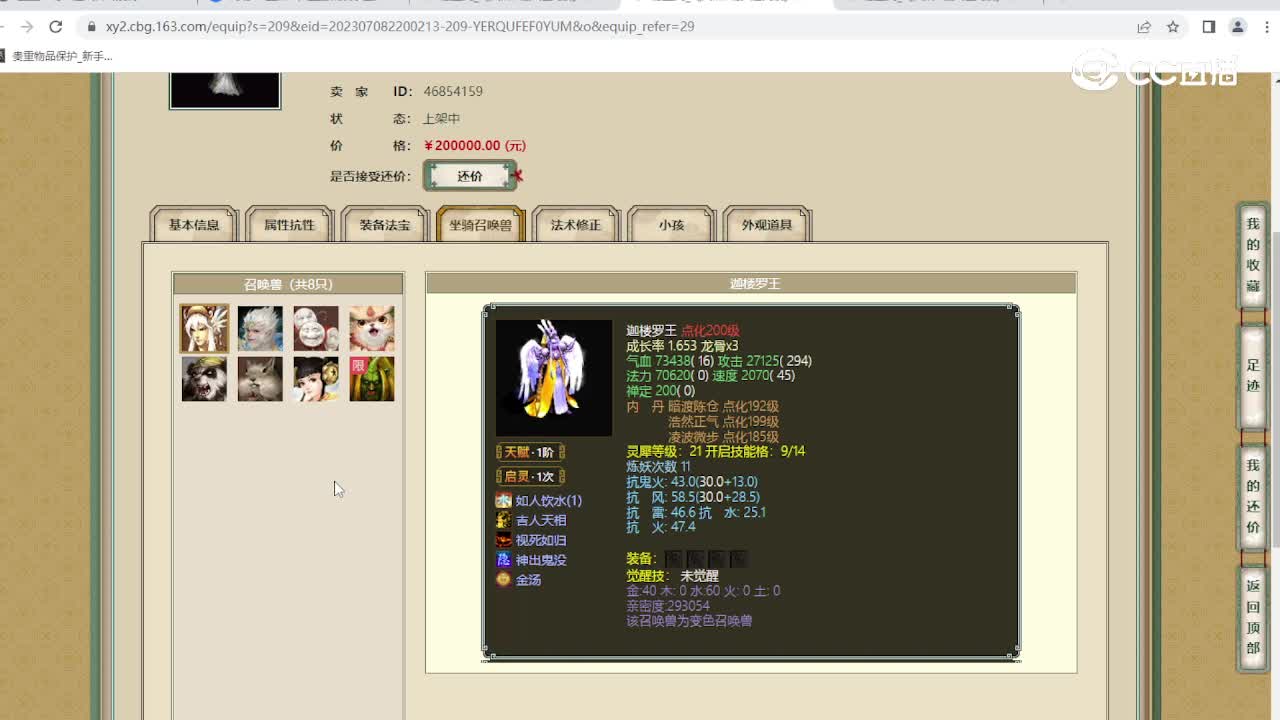1280x720 pixels.
Task: Click the 天赋·1阶 badge
Action: coord(530,452)
